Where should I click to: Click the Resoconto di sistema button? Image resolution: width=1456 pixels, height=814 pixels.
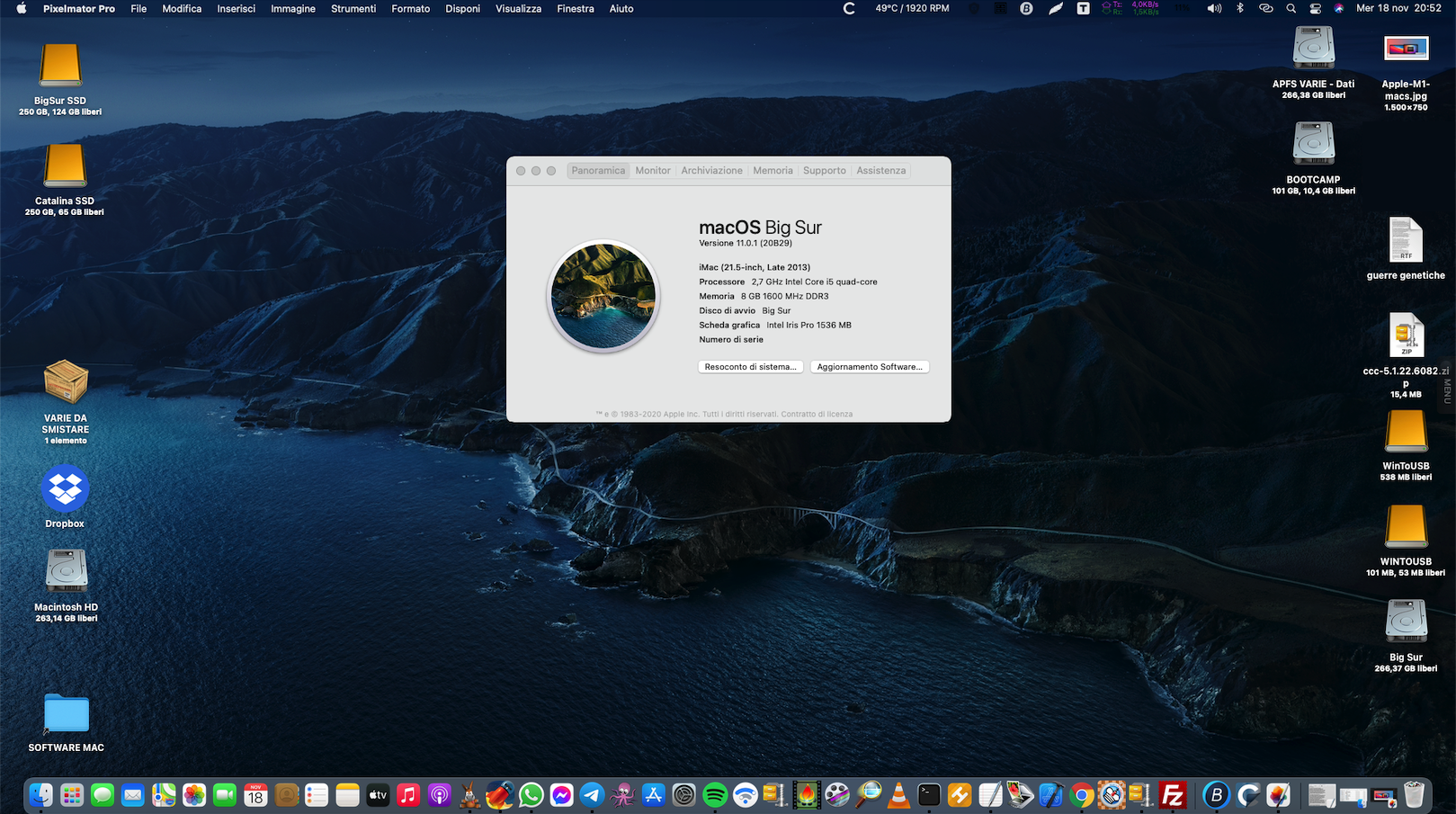(x=750, y=367)
